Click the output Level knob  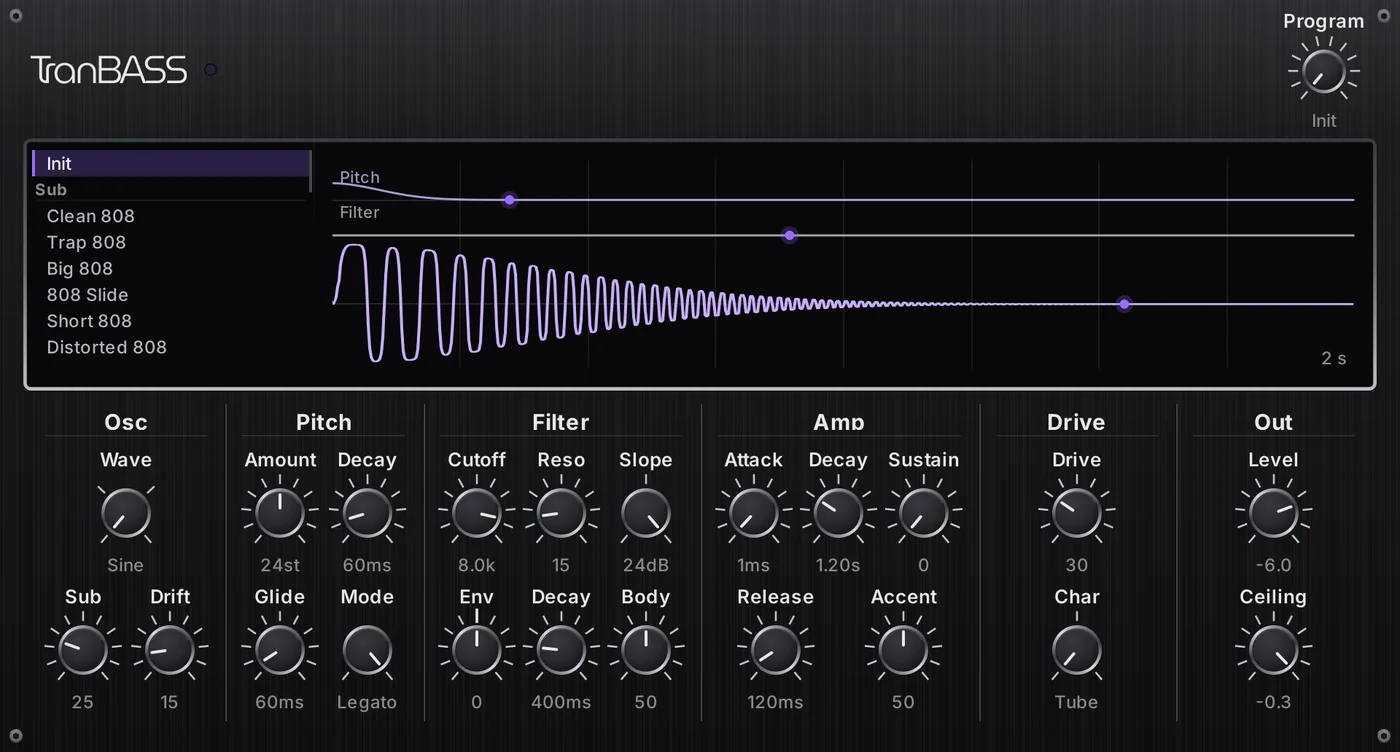[1274, 514]
